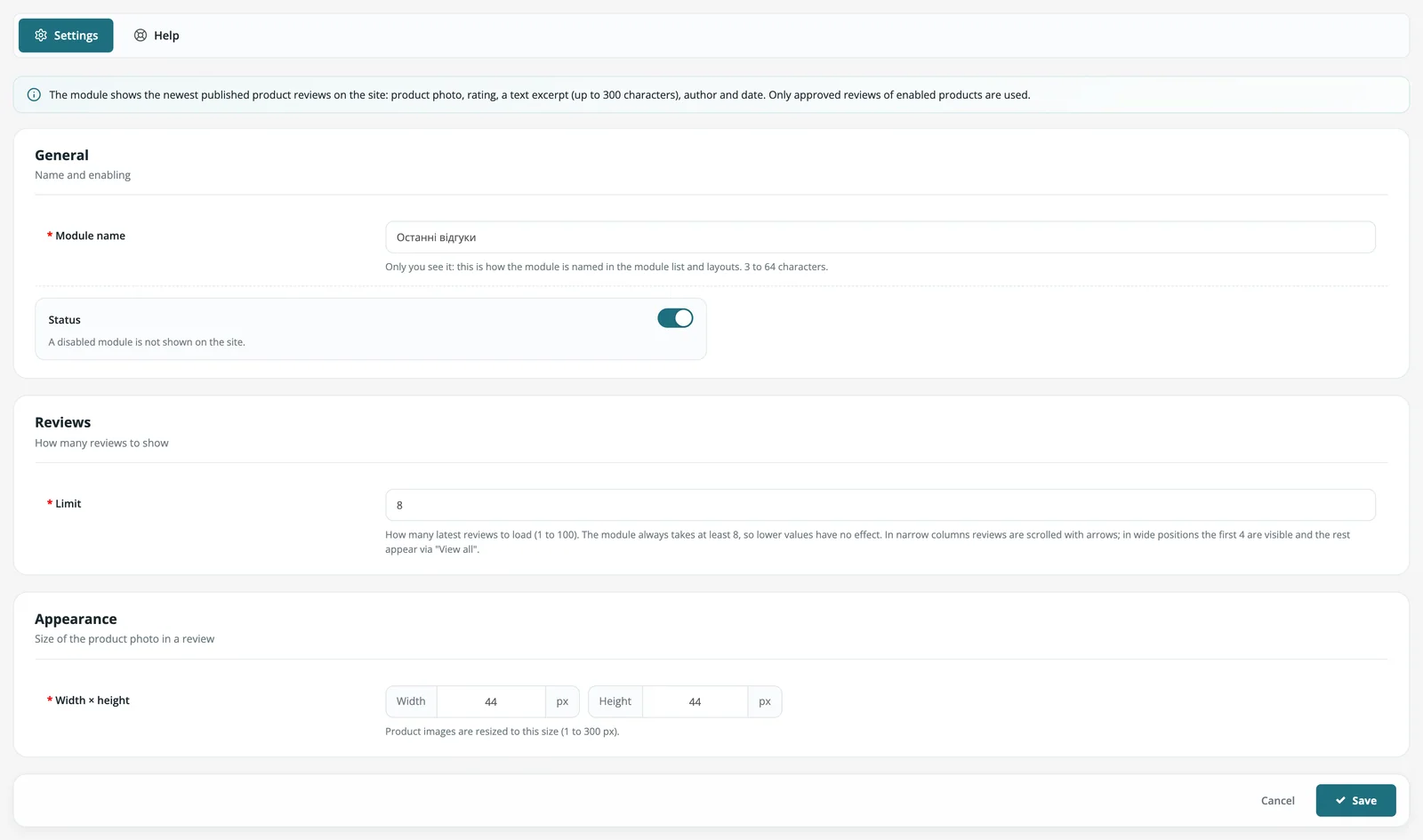
Task: Open the Help tab
Action: pyautogui.click(x=157, y=36)
